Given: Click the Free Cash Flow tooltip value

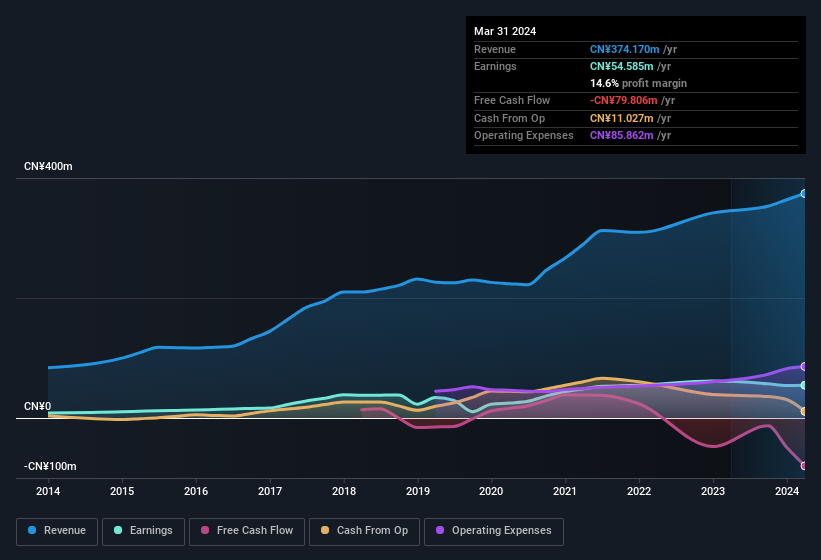Looking at the screenshot, I should (x=624, y=100).
